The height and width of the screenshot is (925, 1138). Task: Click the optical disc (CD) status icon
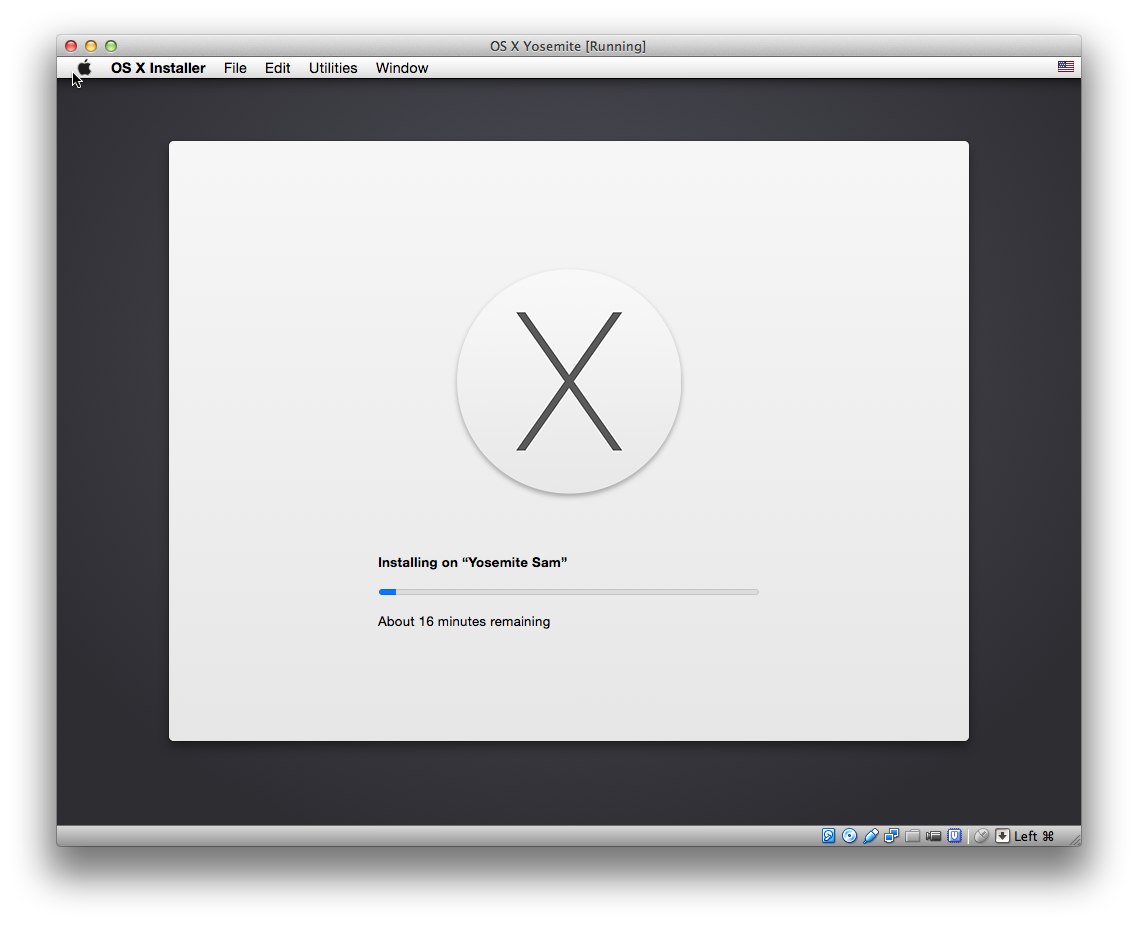click(x=849, y=836)
